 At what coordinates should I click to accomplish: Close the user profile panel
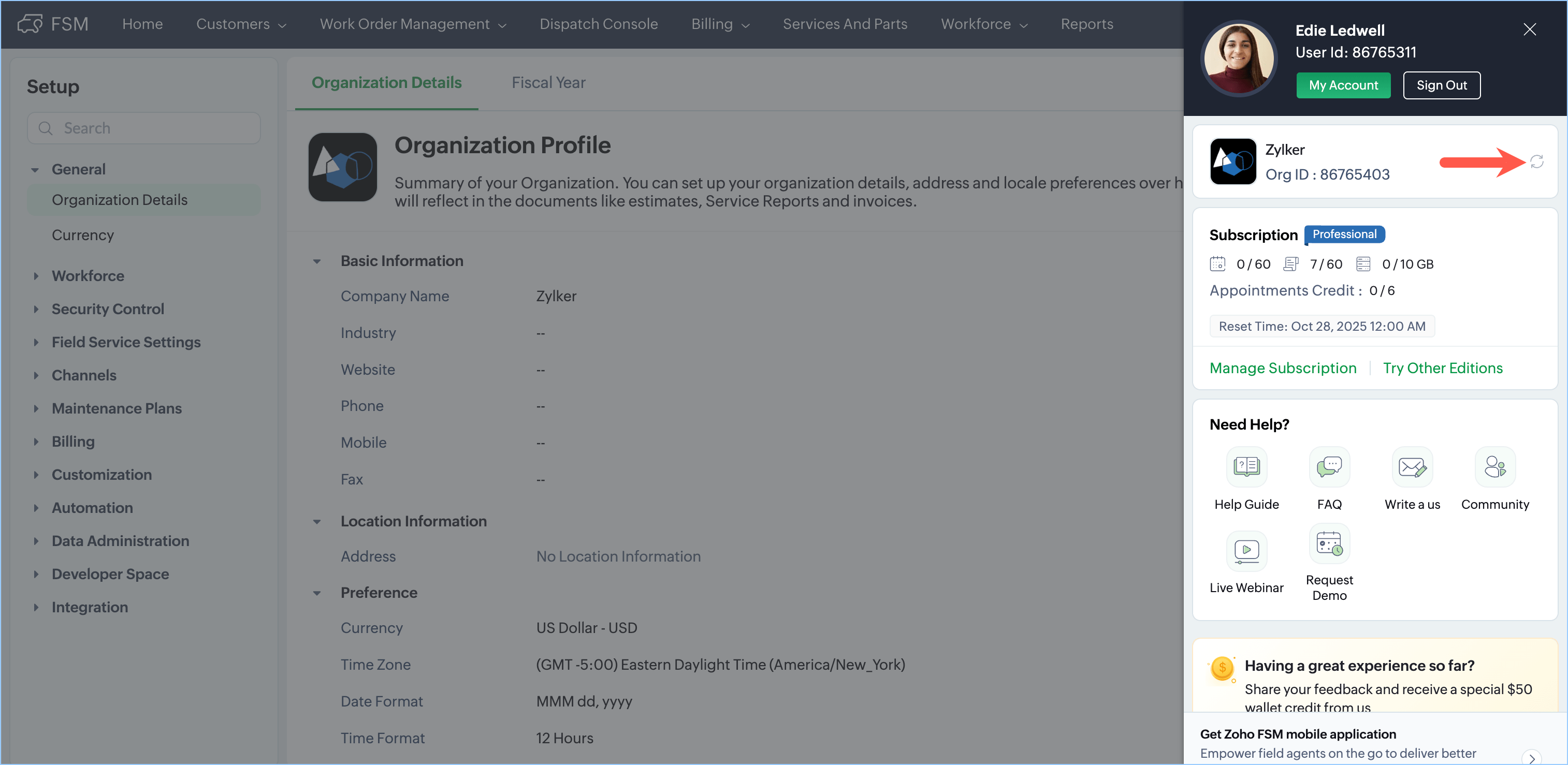(x=1529, y=29)
